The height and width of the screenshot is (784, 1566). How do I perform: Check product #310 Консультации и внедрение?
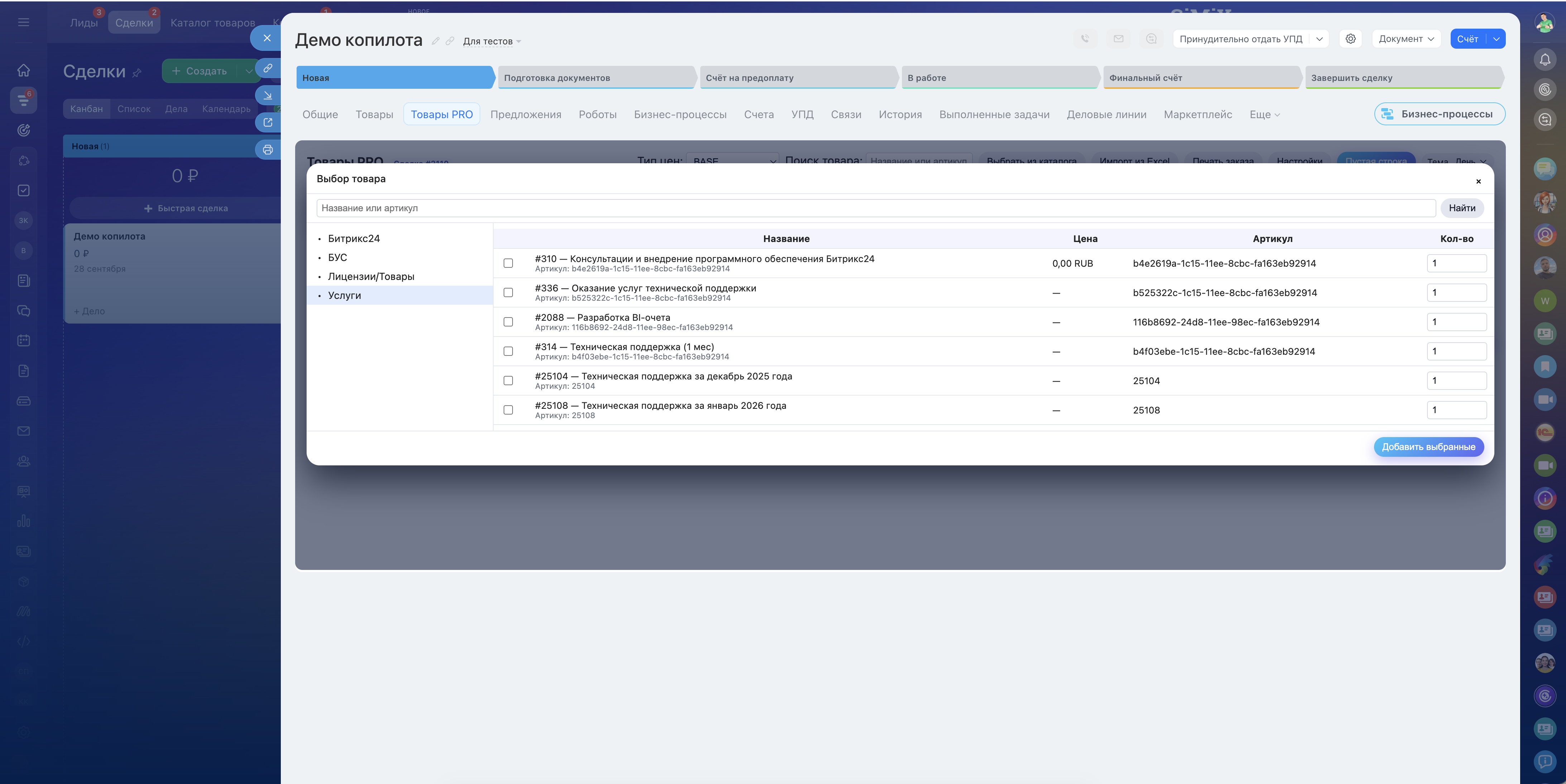pyautogui.click(x=508, y=263)
